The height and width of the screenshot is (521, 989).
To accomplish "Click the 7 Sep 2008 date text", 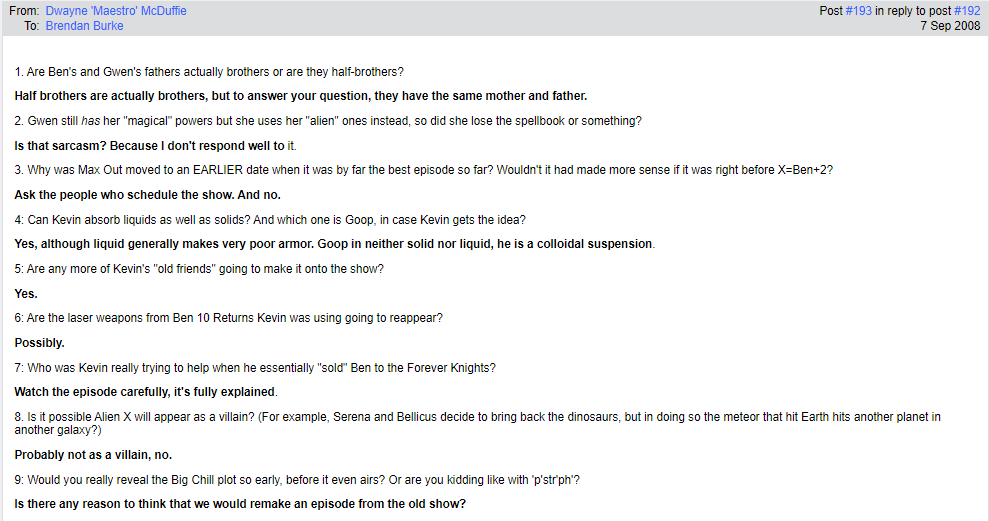I will click(x=950, y=26).
